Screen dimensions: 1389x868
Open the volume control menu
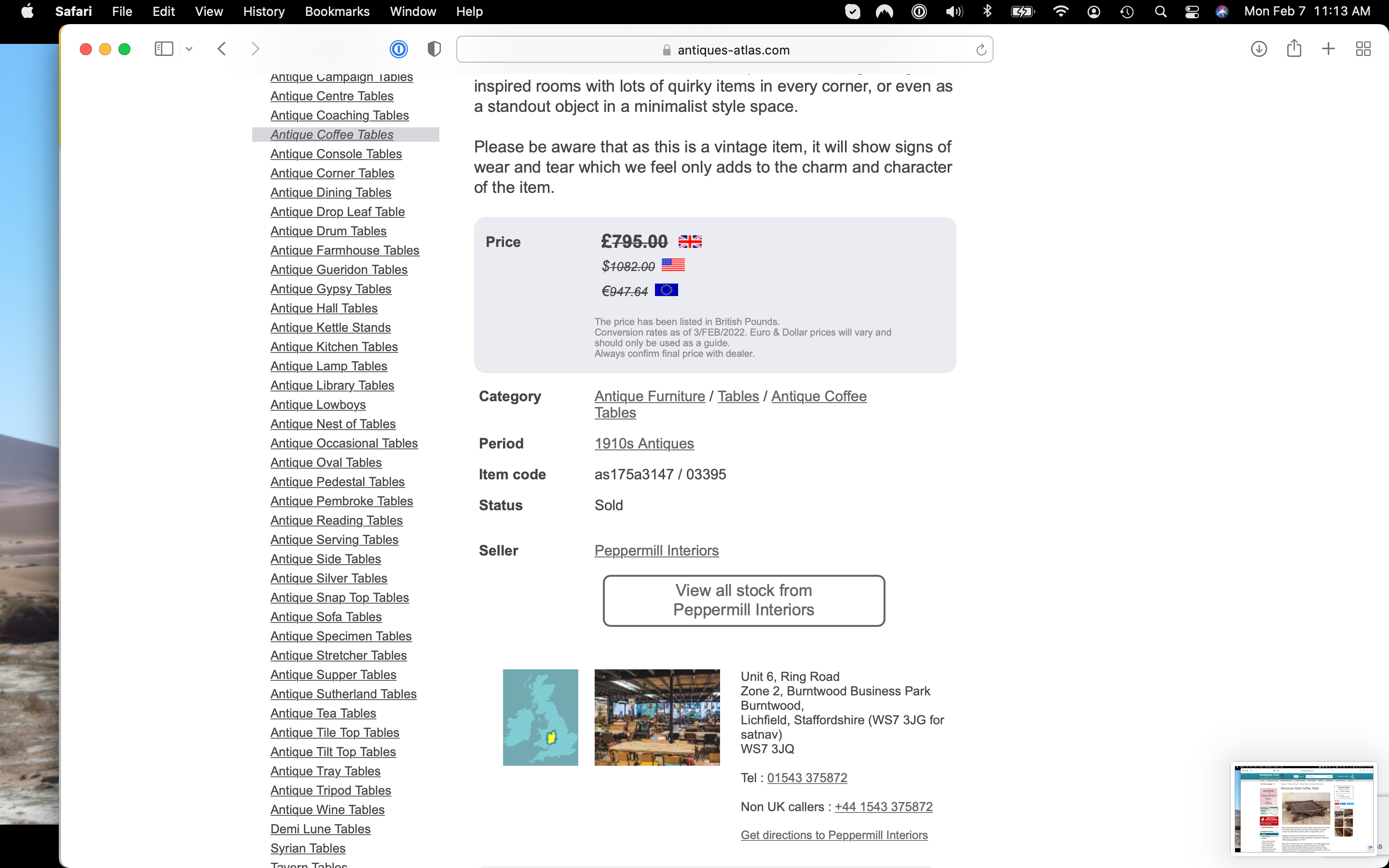[953, 12]
